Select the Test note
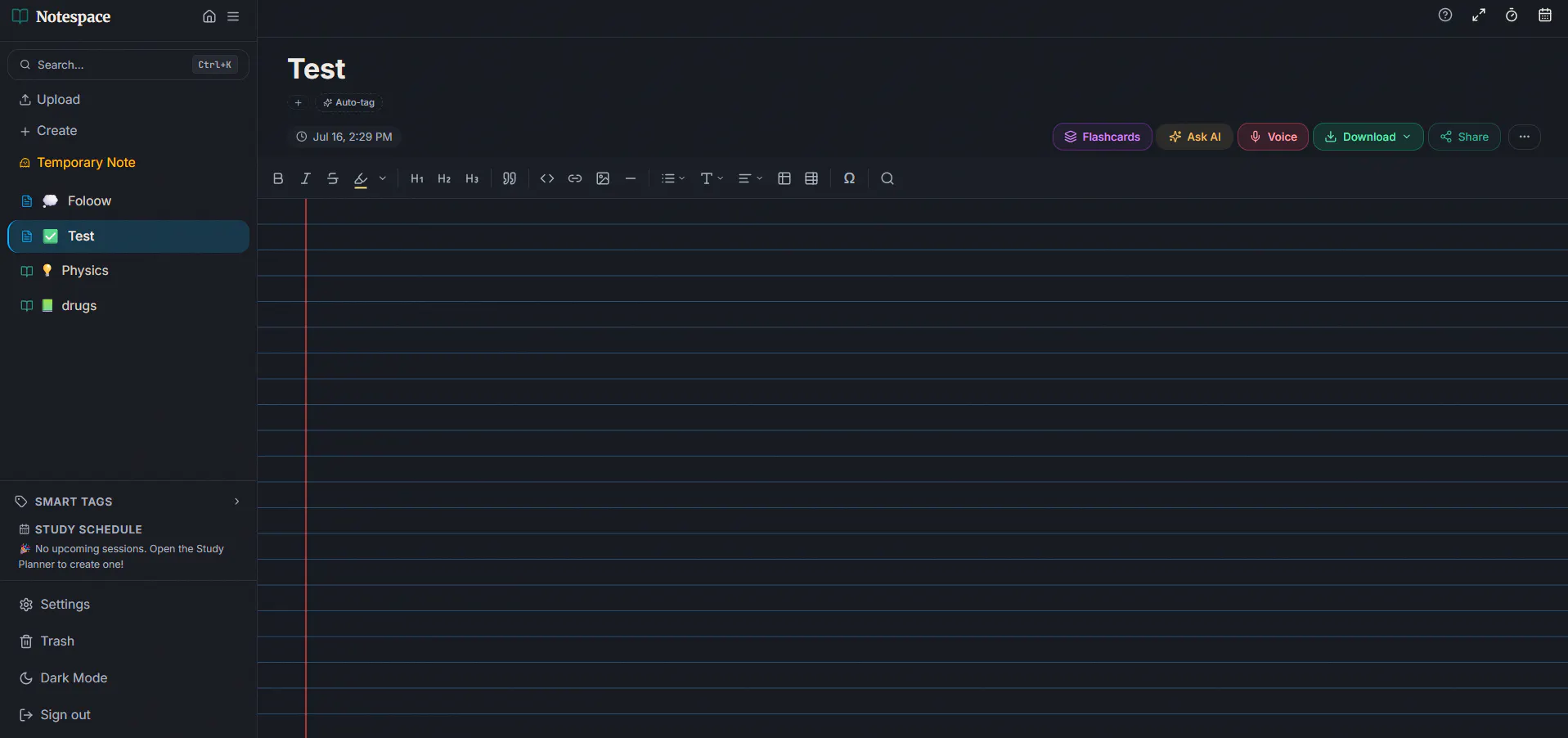 [x=128, y=236]
